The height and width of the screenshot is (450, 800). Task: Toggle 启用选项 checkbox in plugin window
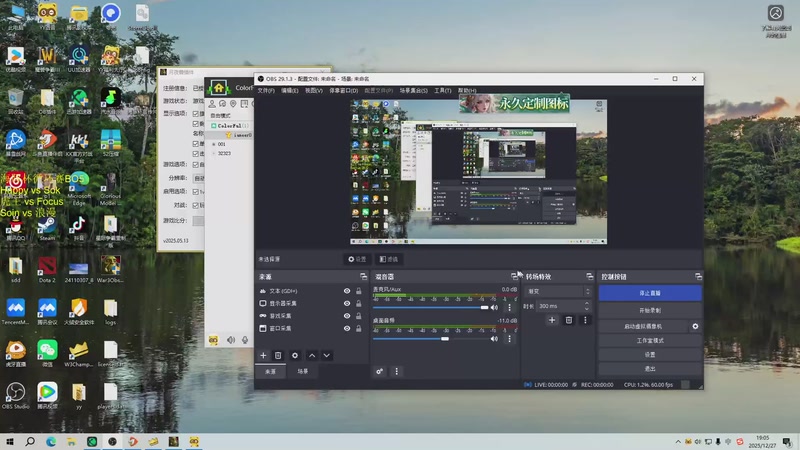click(195, 191)
